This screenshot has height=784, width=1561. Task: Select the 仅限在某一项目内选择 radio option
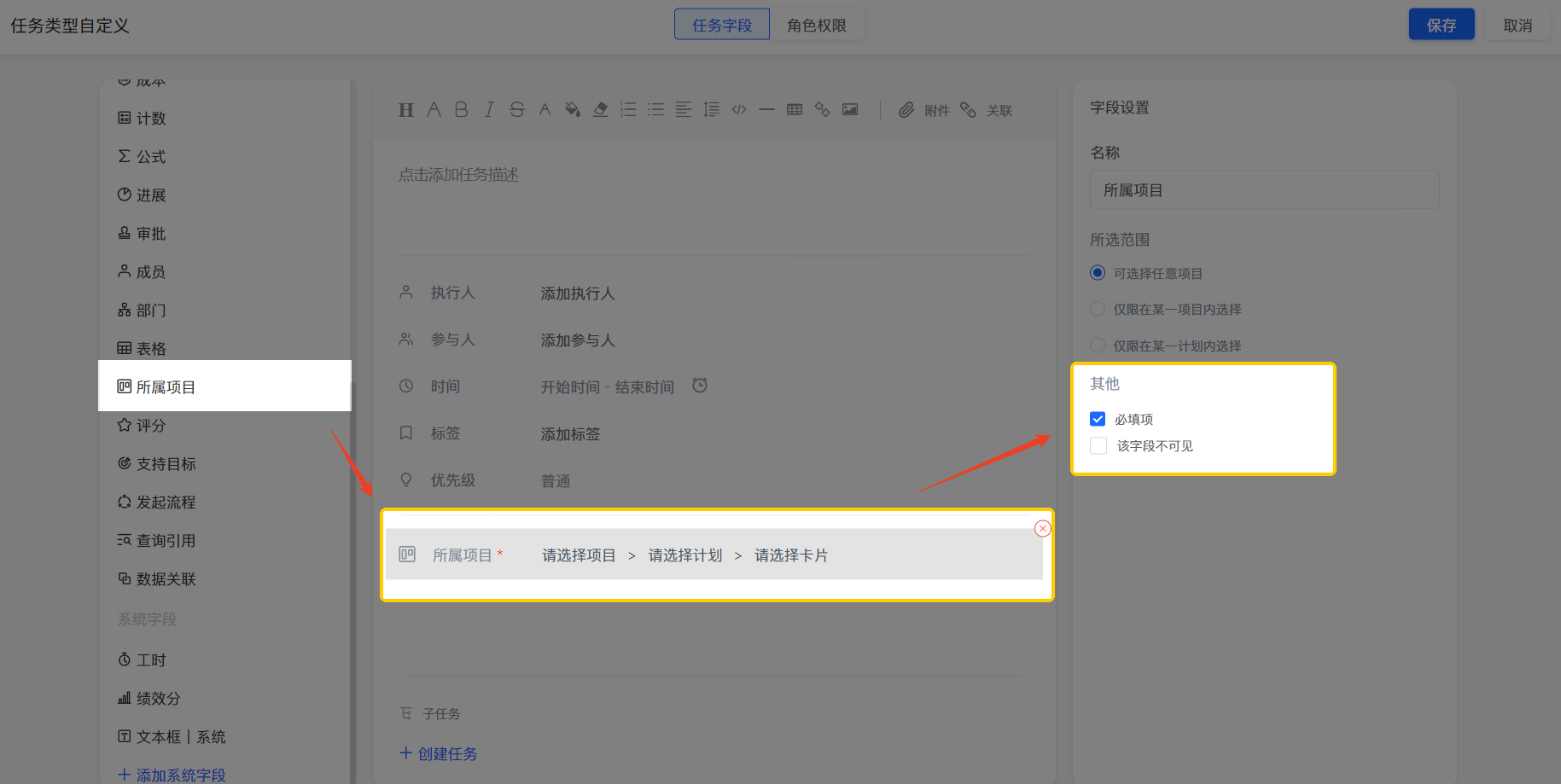point(1097,309)
